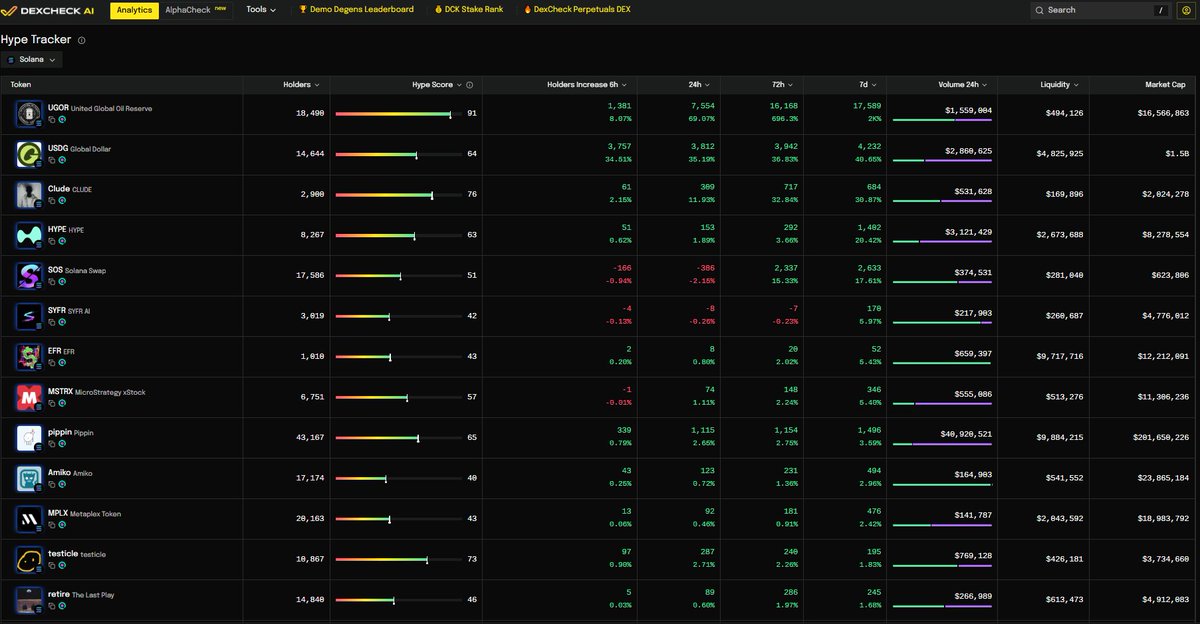Viewport: 1200px width, 624px height.
Task: Open the teal chart icon for Clude
Action: pyautogui.click(x=62, y=199)
